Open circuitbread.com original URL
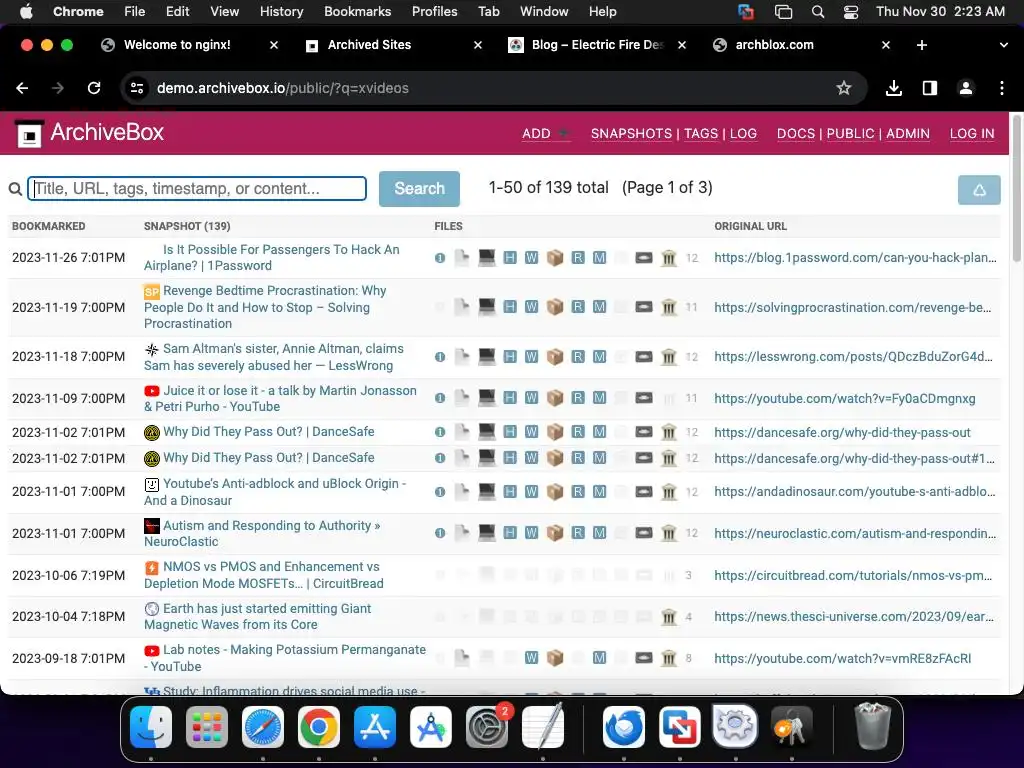 click(x=853, y=575)
